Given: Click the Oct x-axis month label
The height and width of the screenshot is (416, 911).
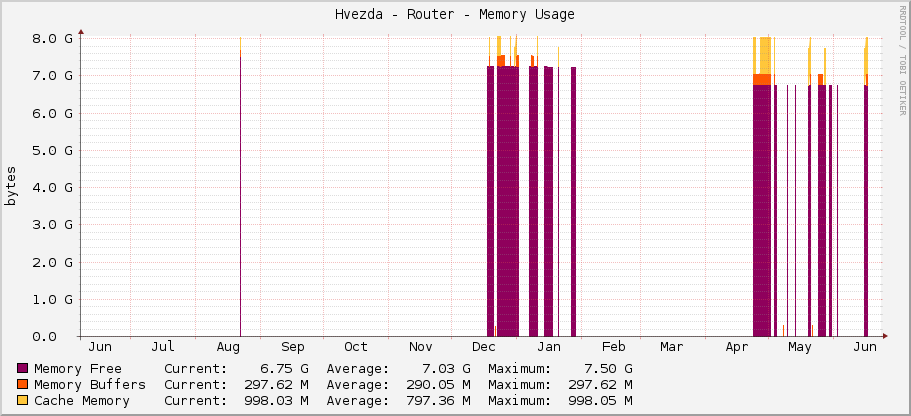Looking at the screenshot, I should (356, 347).
